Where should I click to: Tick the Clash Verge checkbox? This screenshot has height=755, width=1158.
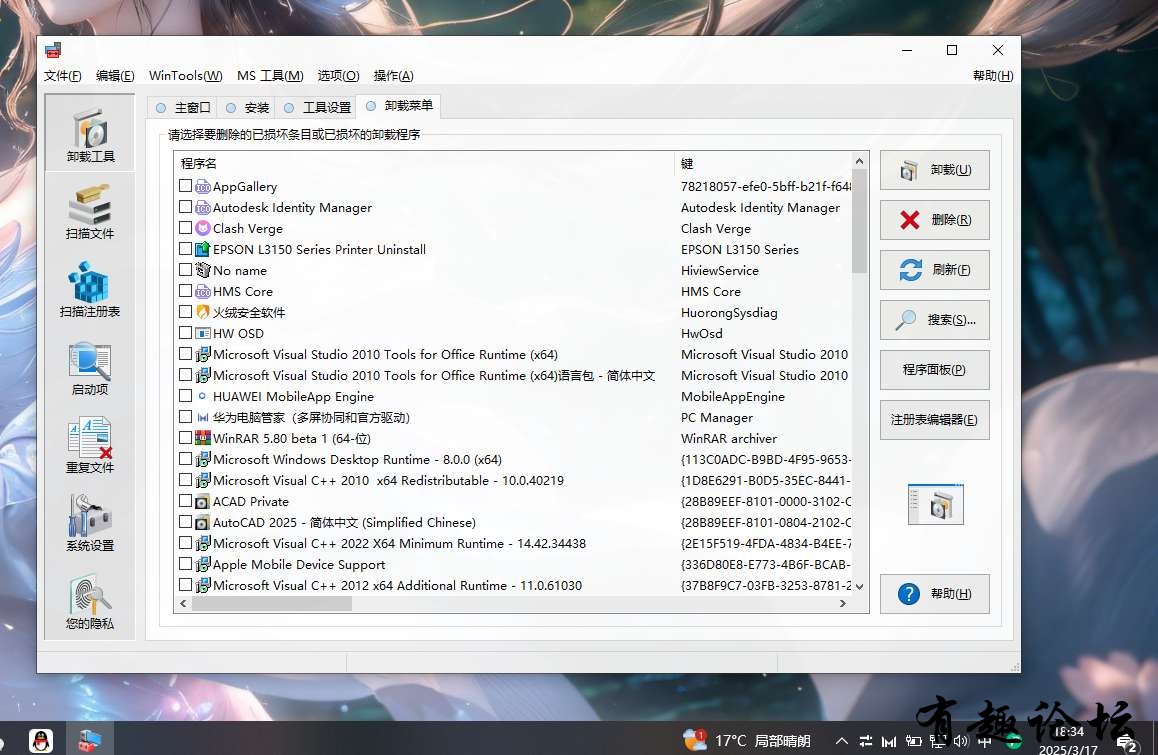[185, 228]
